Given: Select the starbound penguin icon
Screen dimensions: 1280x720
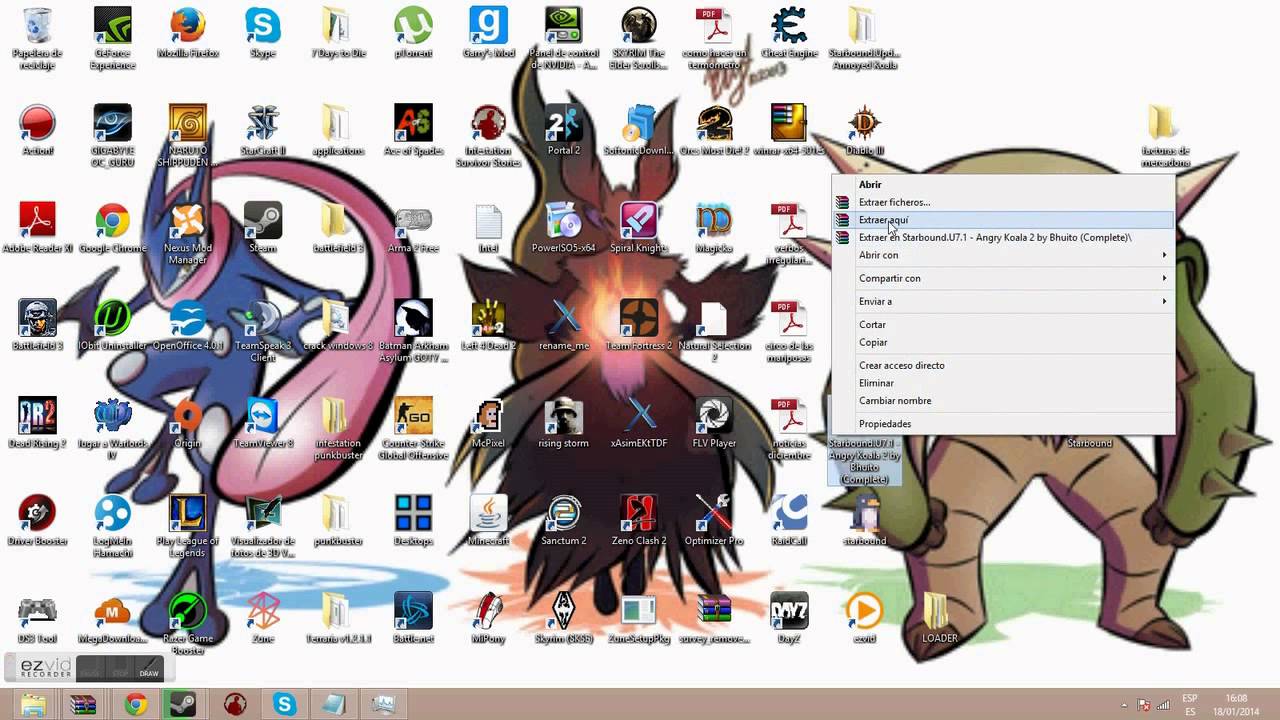Looking at the screenshot, I should 864,520.
